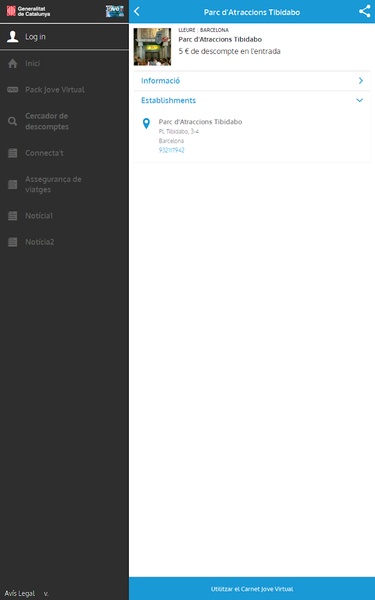The image size is (375, 600).
Task: Tap the Notícia2 news icon
Action: pyautogui.click(x=13, y=242)
